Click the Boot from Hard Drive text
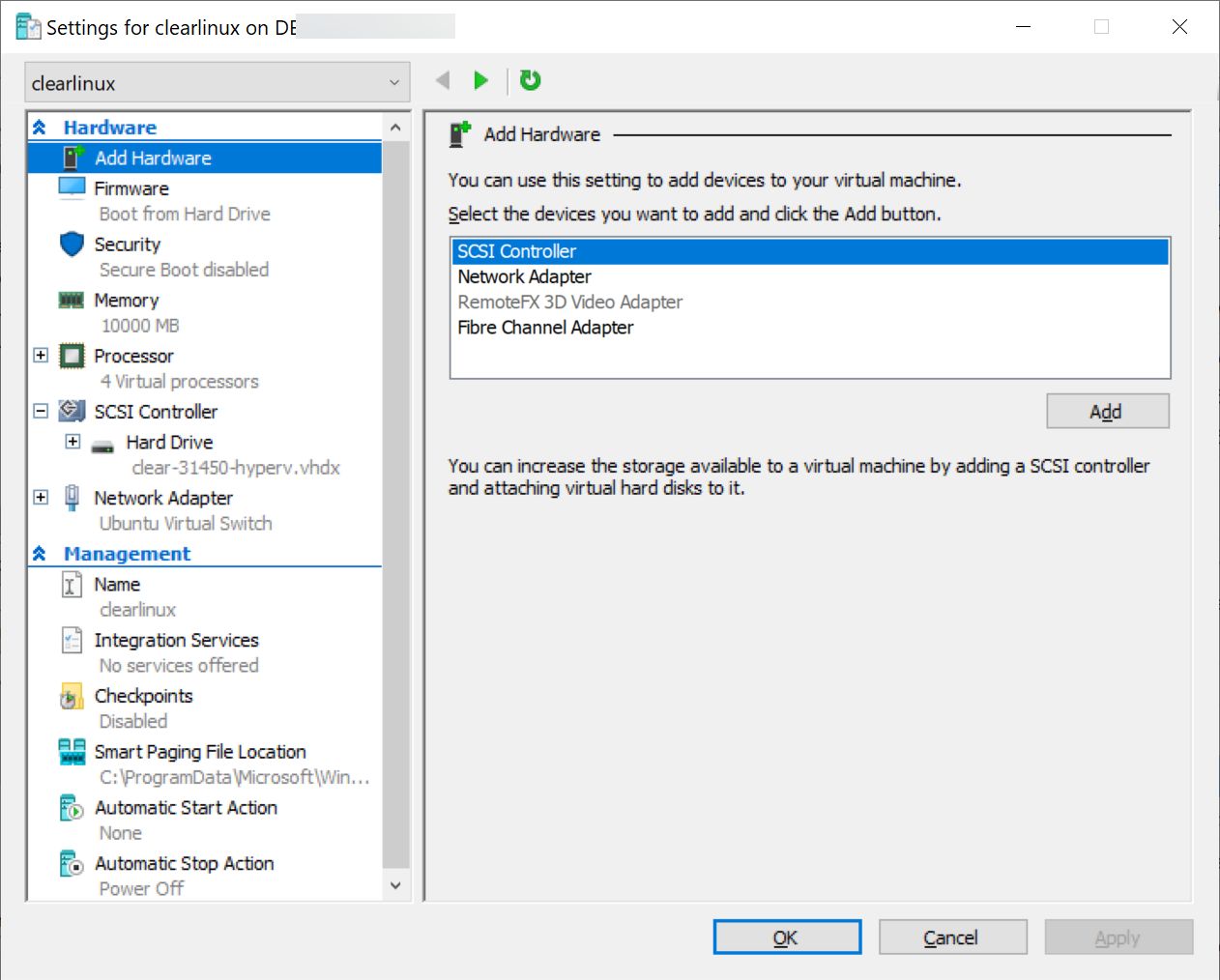 click(185, 214)
